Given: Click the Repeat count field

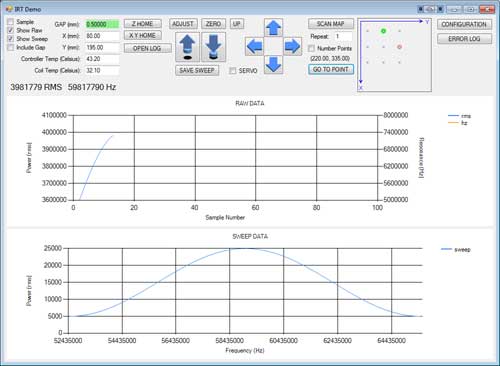Looking at the screenshot, I should click(343, 36).
